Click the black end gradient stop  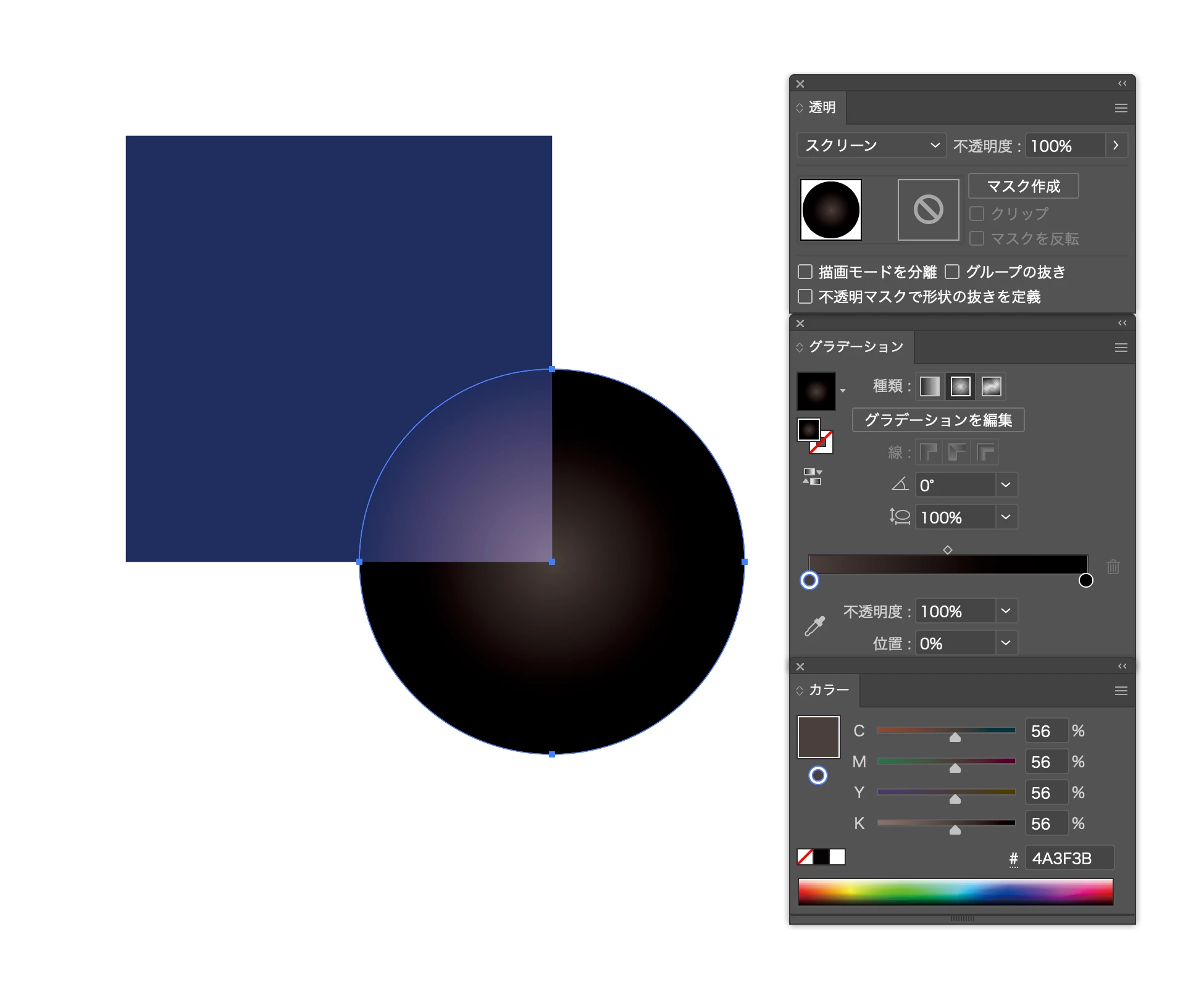click(x=1085, y=580)
